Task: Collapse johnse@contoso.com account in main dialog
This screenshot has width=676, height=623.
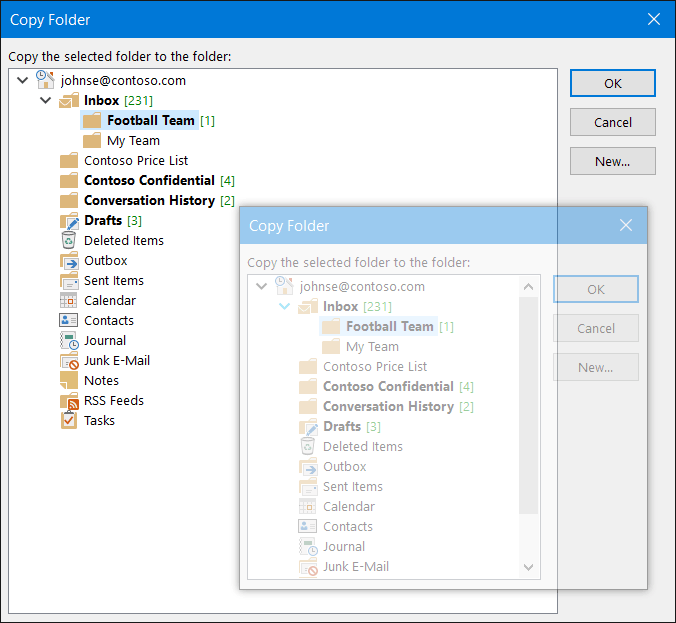Action: pyautogui.click(x=22, y=80)
